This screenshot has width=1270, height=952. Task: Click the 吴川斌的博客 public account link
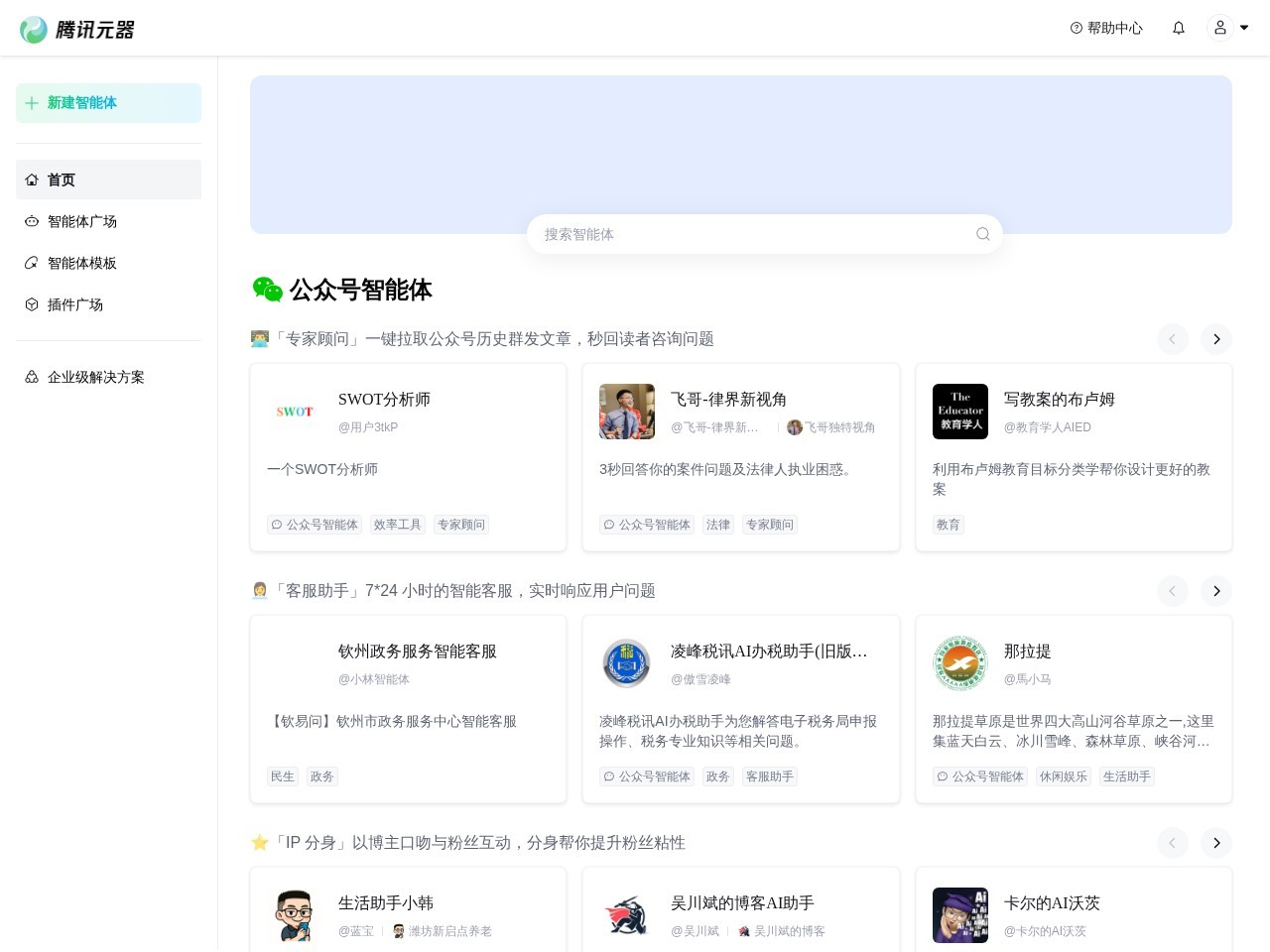click(782, 931)
